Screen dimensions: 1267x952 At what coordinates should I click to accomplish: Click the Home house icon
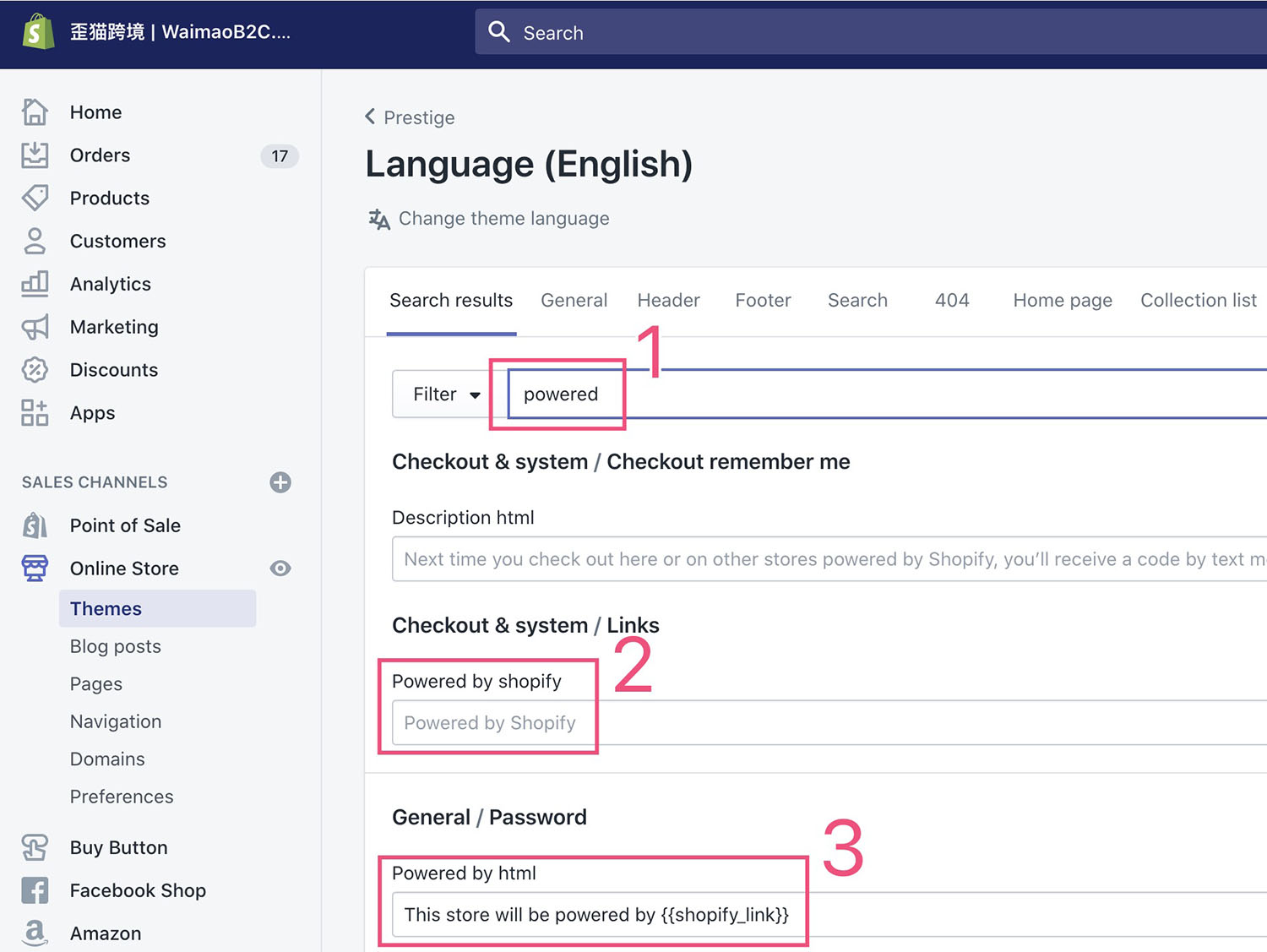click(x=35, y=112)
